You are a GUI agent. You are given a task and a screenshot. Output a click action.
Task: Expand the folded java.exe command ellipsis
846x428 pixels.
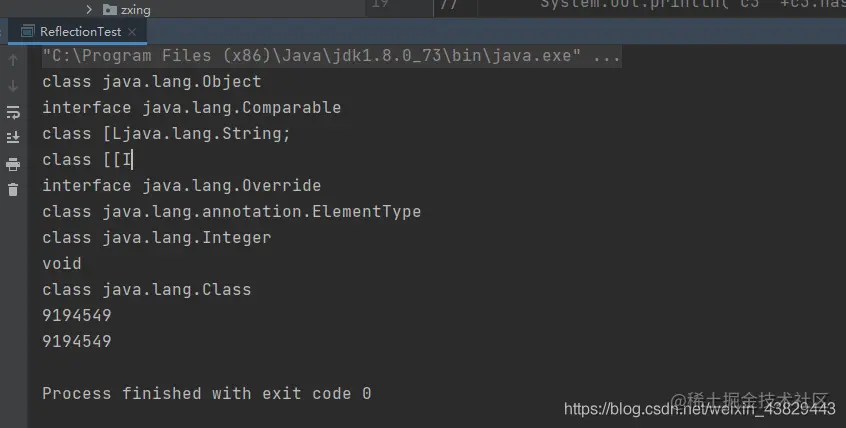[606, 56]
